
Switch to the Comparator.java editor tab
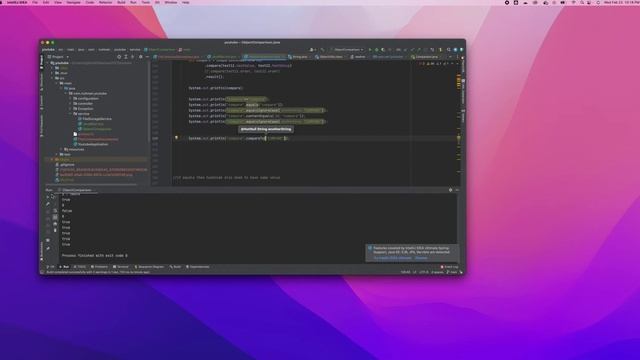point(425,57)
